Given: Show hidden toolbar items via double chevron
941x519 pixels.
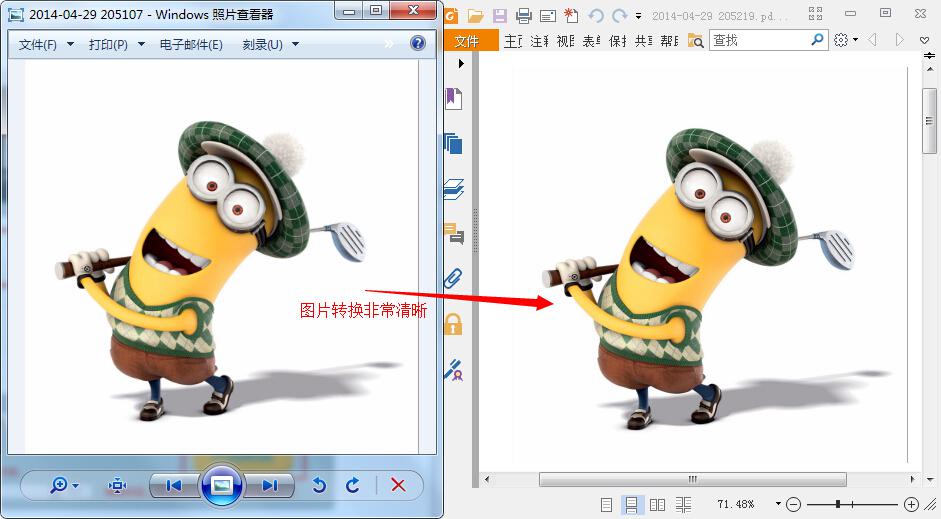Looking at the screenshot, I should click(389, 44).
